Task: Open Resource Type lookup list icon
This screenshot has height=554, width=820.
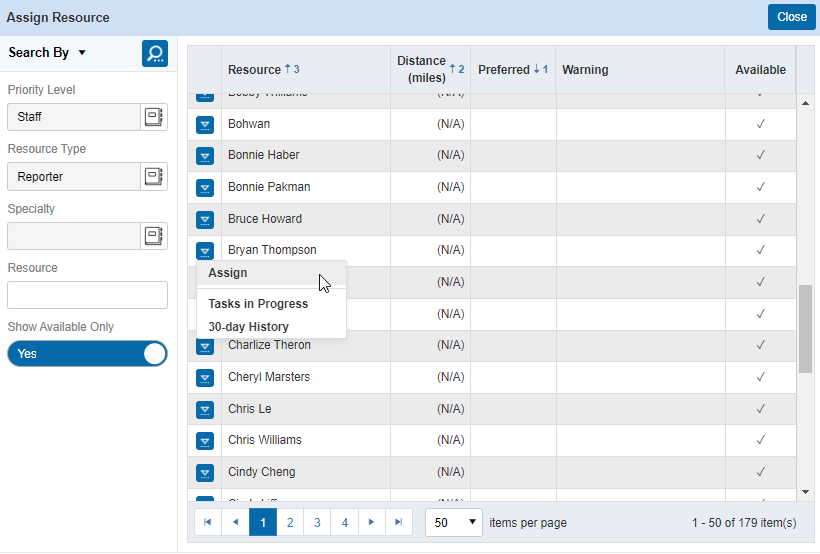Action: pyautogui.click(x=153, y=177)
